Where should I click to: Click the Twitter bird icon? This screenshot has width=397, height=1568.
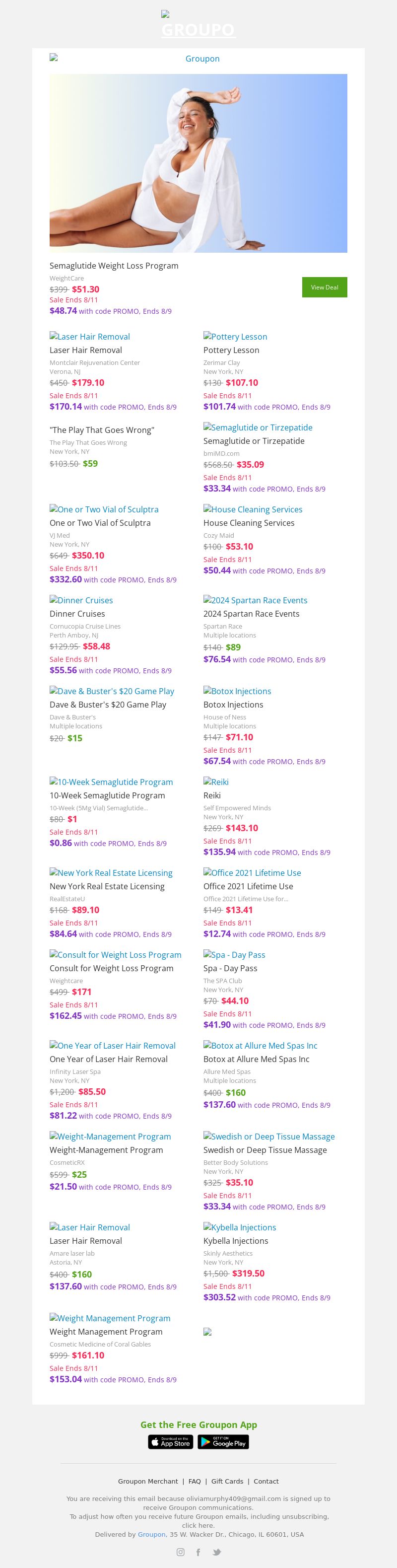tap(216, 1552)
